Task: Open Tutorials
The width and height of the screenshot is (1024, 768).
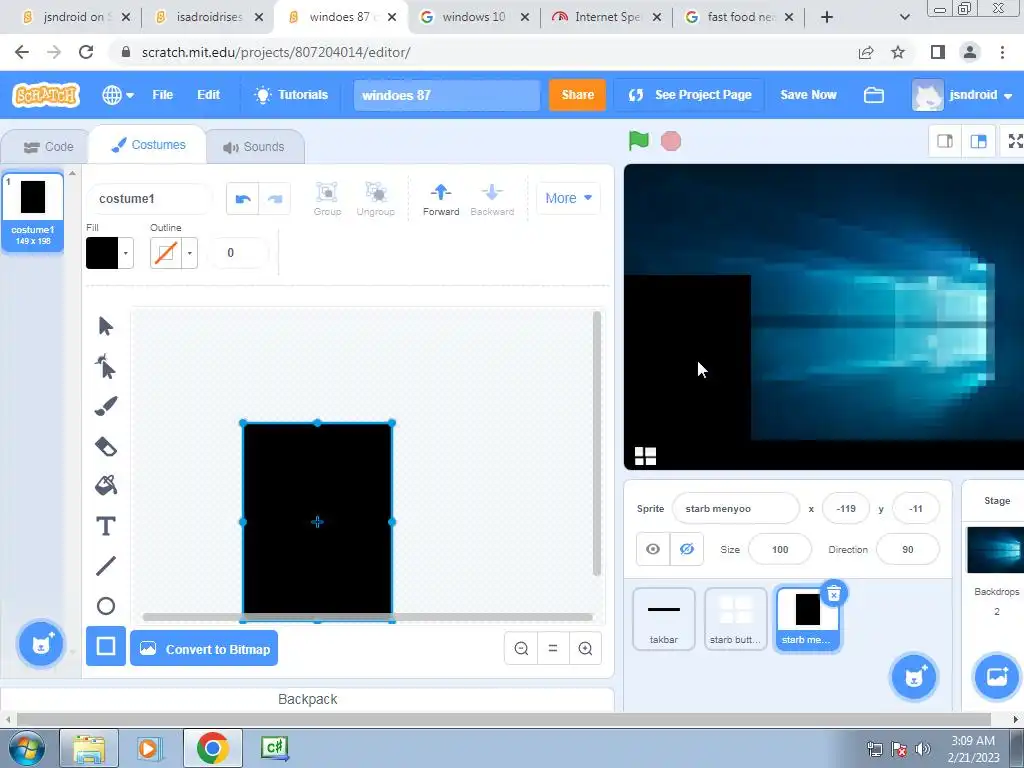Action: [x=291, y=95]
